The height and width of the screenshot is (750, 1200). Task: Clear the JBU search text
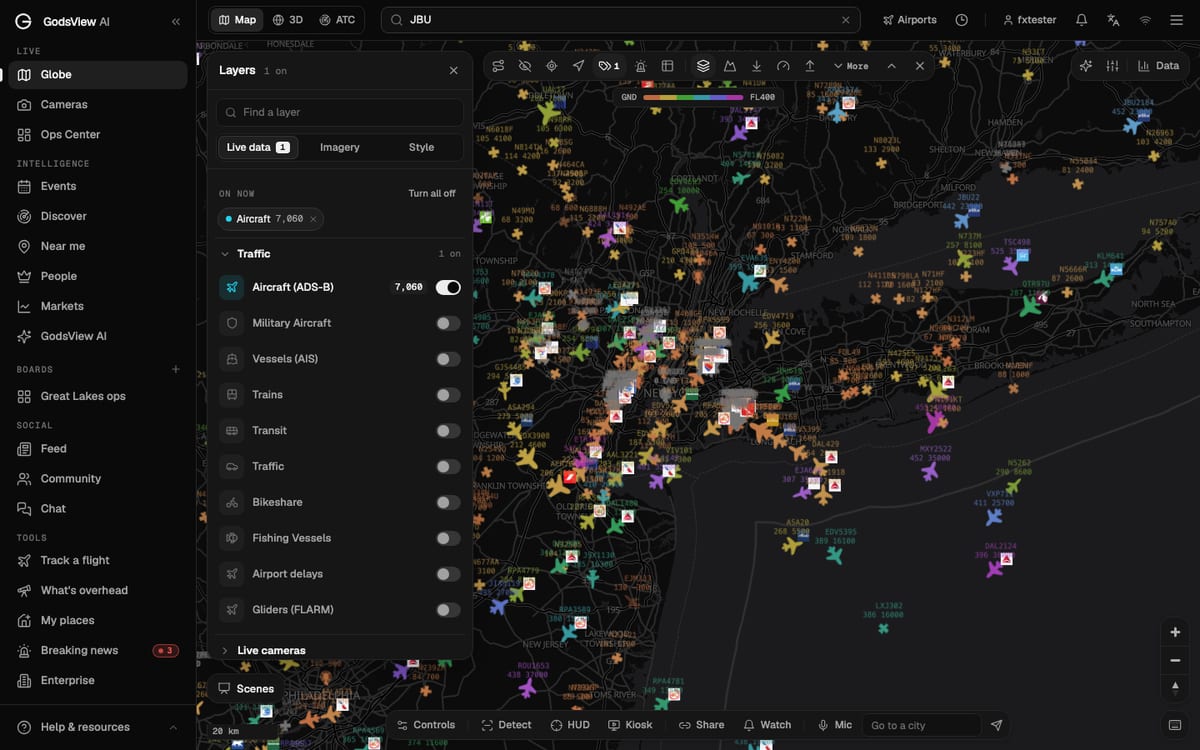click(845, 20)
